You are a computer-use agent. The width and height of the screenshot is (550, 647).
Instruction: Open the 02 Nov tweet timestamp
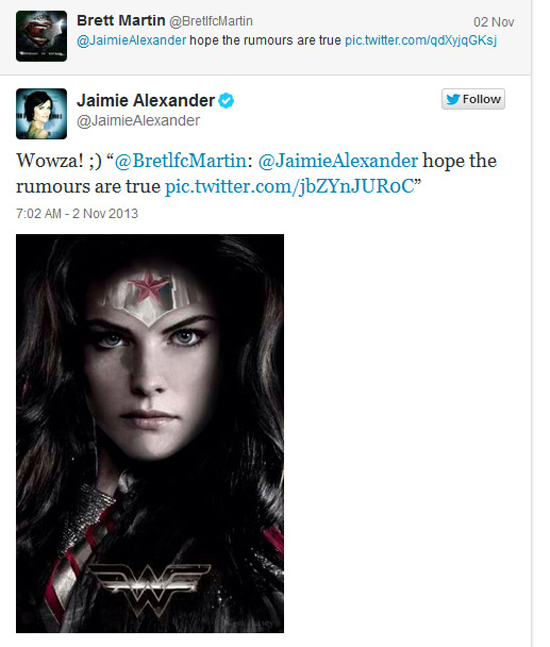(494, 22)
